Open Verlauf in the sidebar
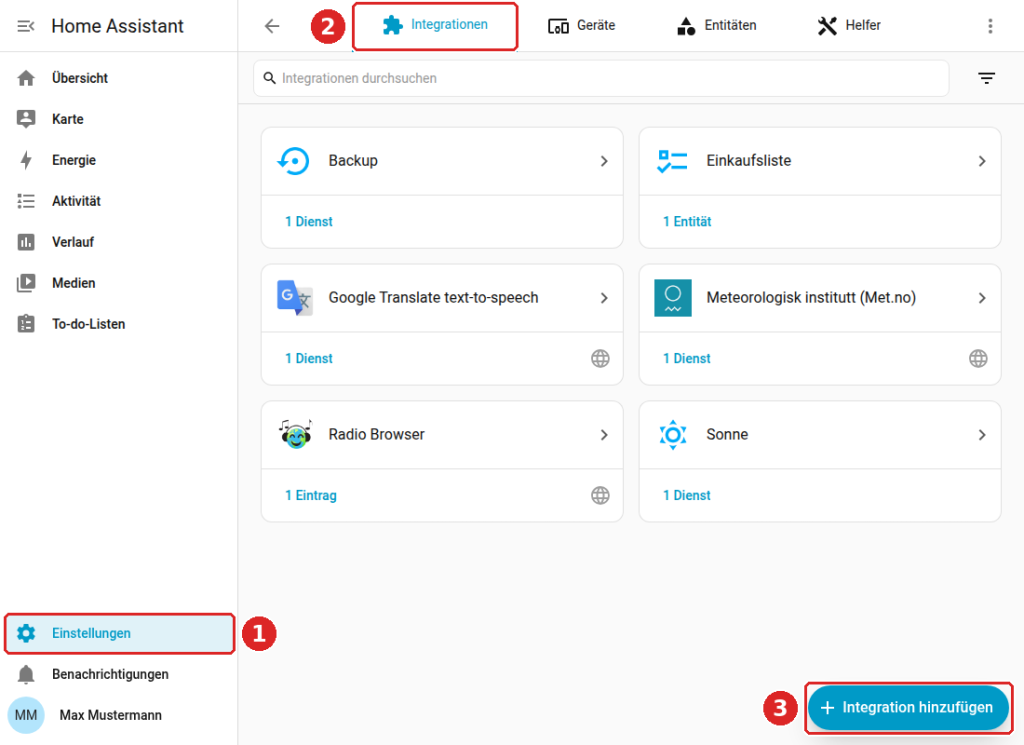The height and width of the screenshot is (745, 1024). 119,242
